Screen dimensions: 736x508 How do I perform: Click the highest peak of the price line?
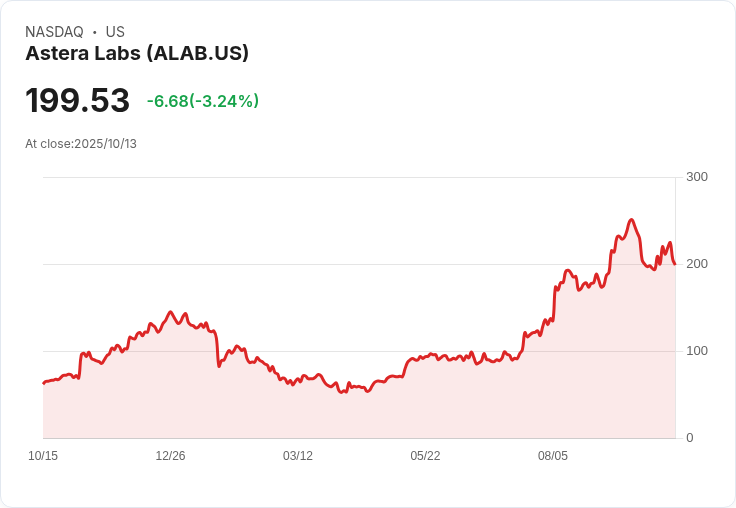pos(631,220)
